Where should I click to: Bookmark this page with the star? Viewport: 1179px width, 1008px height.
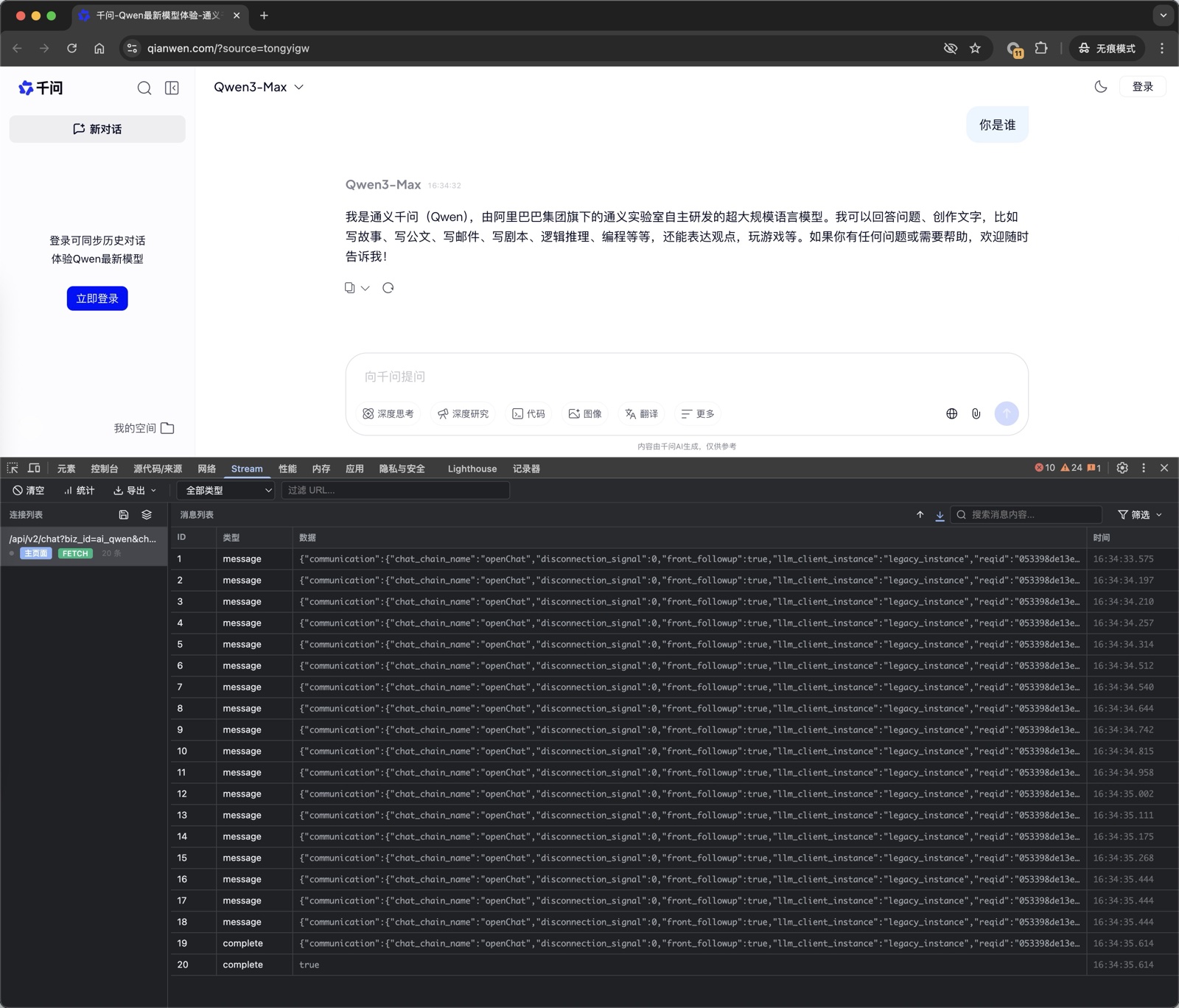point(975,49)
